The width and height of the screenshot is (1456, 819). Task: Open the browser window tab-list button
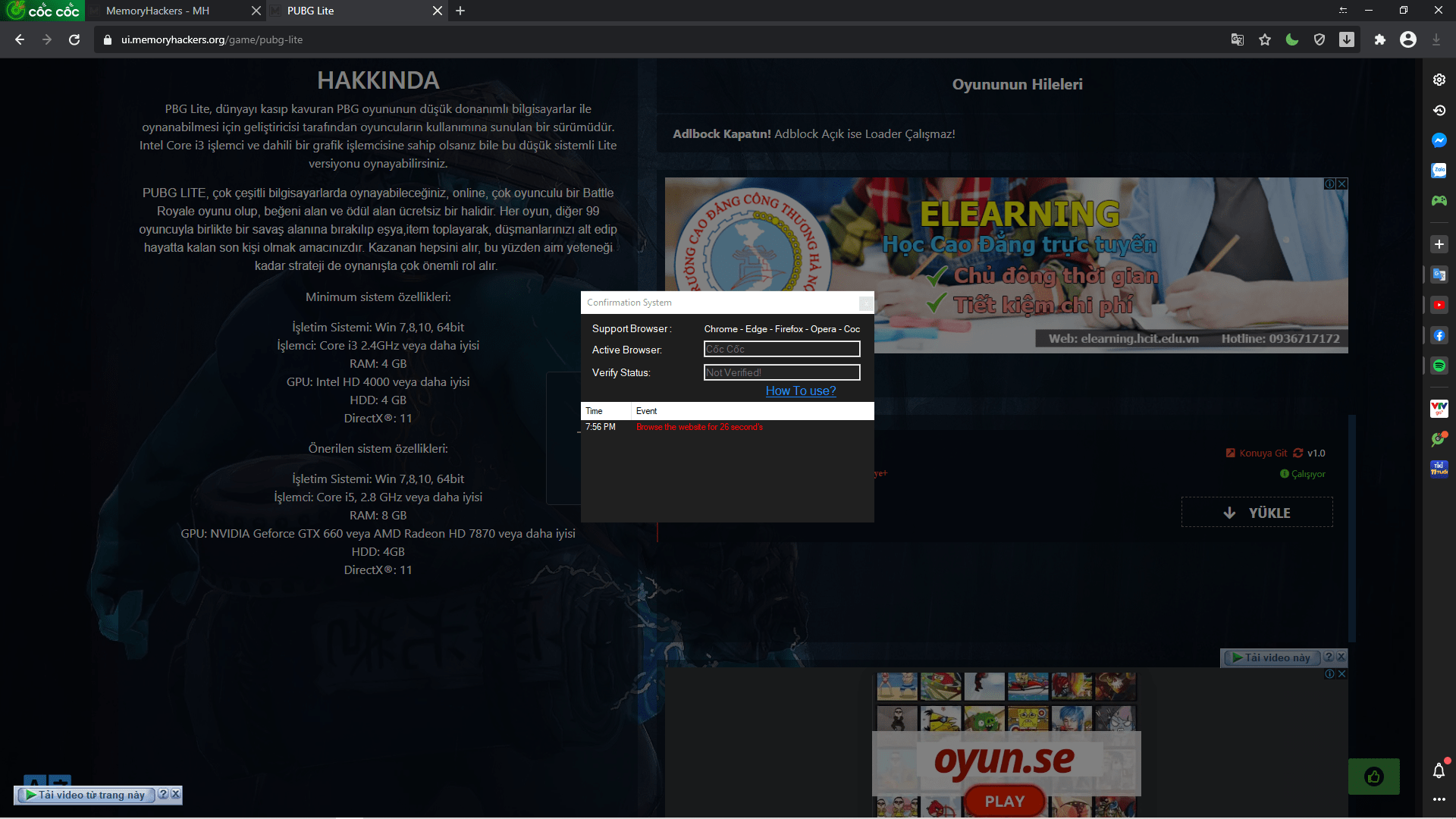coord(1343,11)
